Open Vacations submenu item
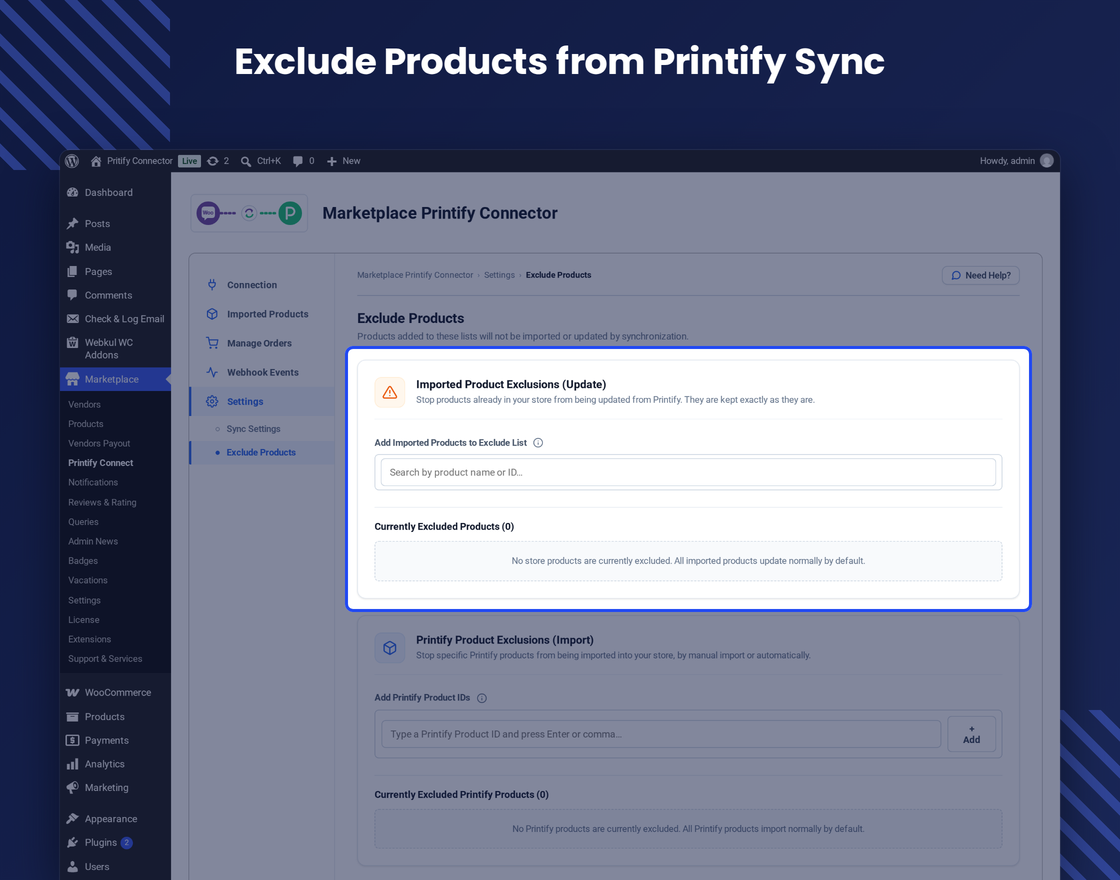This screenshot has height=880, width=1120. pos(88,580)
